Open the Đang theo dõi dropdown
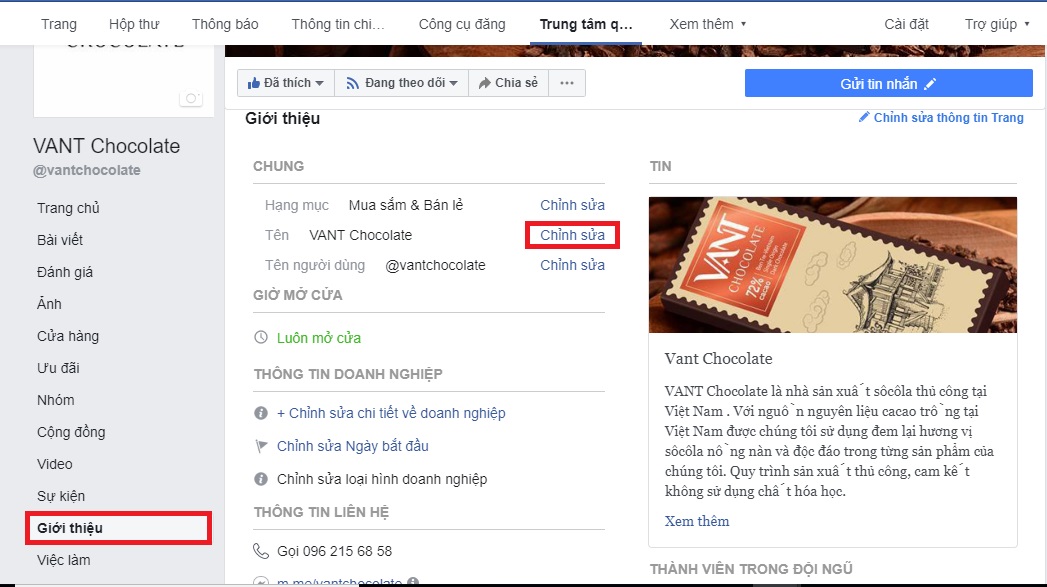The height and width of the screenshot is (587, 1047). click(402, 83)
